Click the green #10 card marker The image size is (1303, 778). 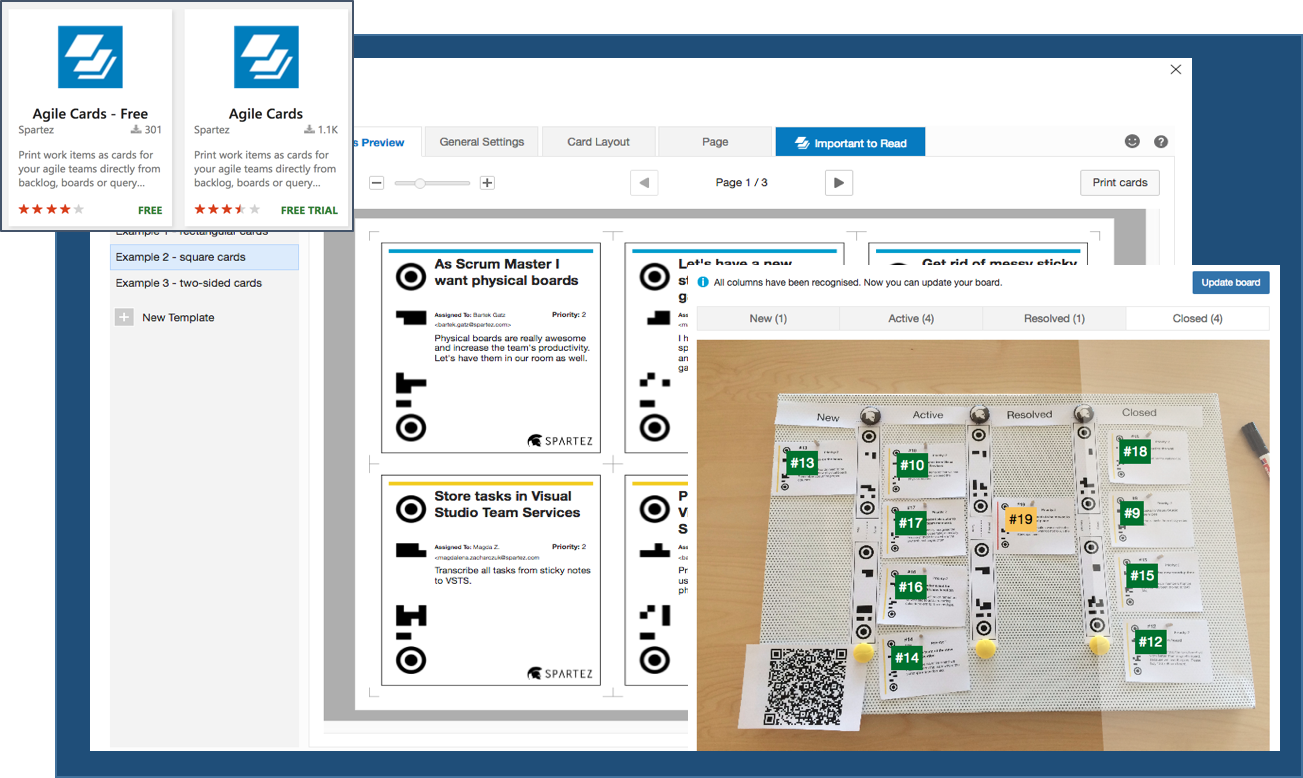[912, 465]
